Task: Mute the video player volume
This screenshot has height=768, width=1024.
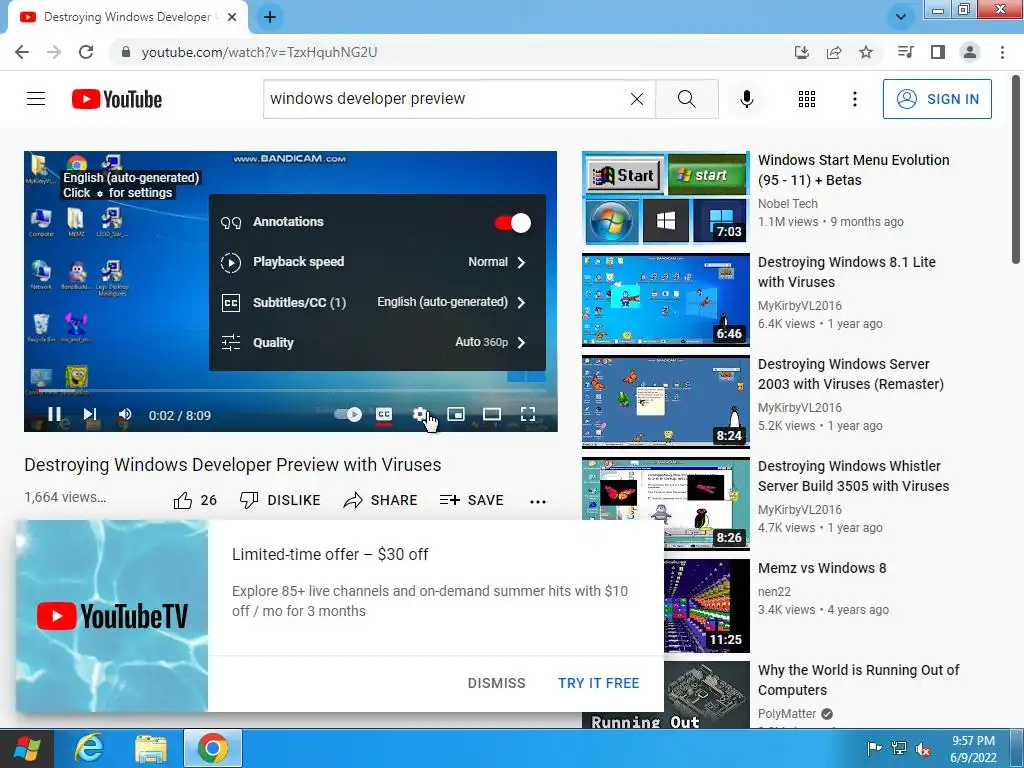Action: pyautogui.click(x=125, y=415)
